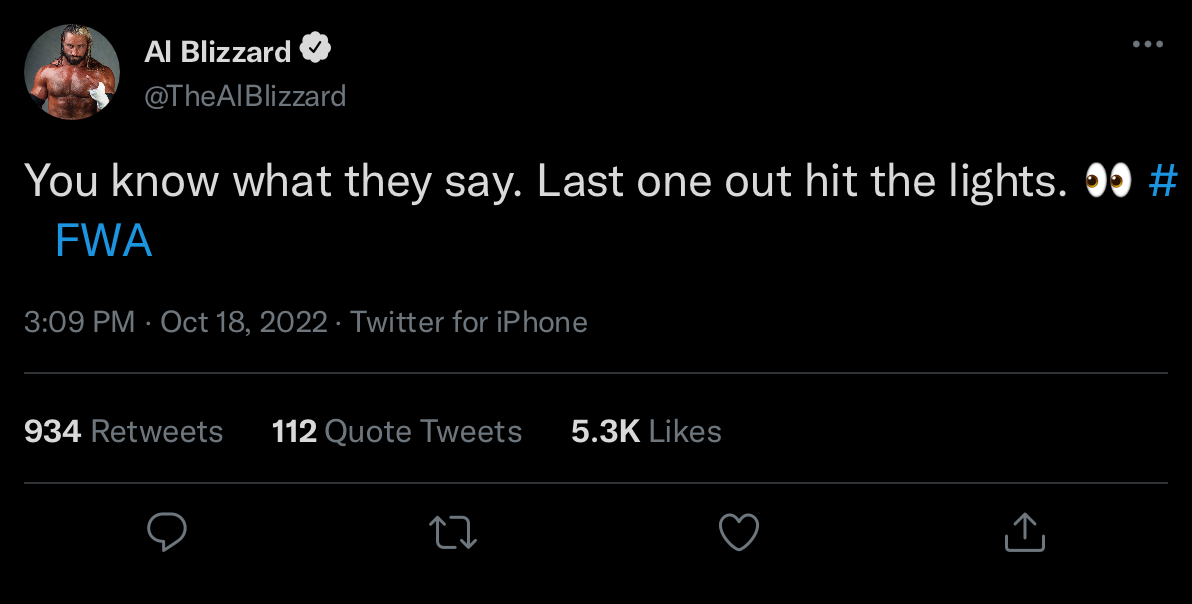Image resolution: width=1192 pixels, height=604 pixels.
Task: View the 112 Quote Tweets list
Action: [397, 431]
